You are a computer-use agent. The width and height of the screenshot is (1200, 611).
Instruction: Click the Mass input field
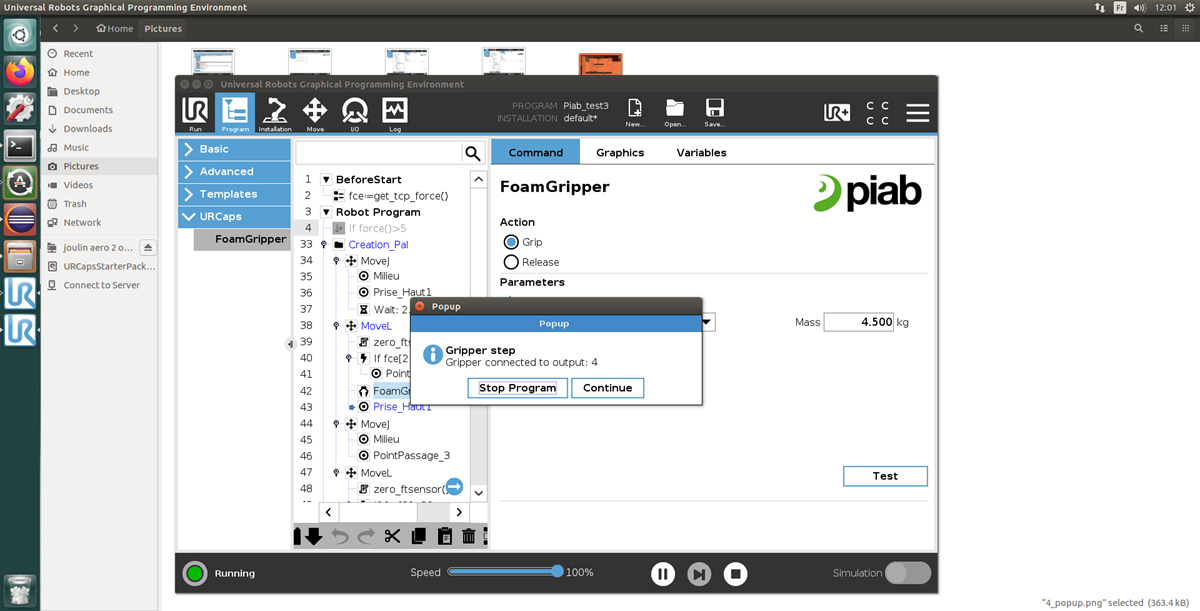click(x=858, y=322)
